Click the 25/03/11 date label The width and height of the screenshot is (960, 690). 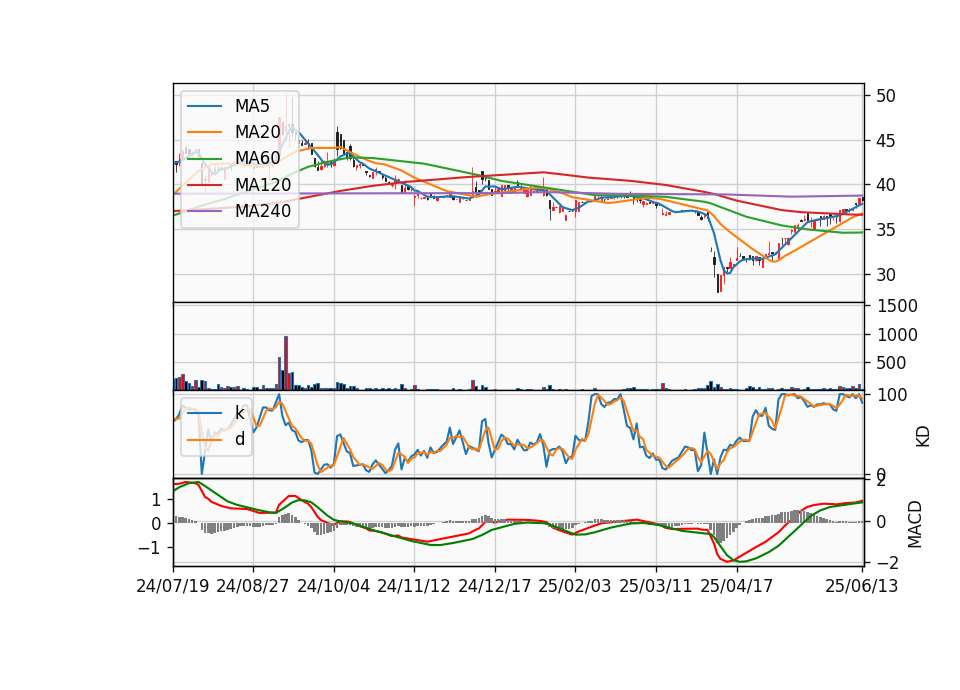pos(656,586)
